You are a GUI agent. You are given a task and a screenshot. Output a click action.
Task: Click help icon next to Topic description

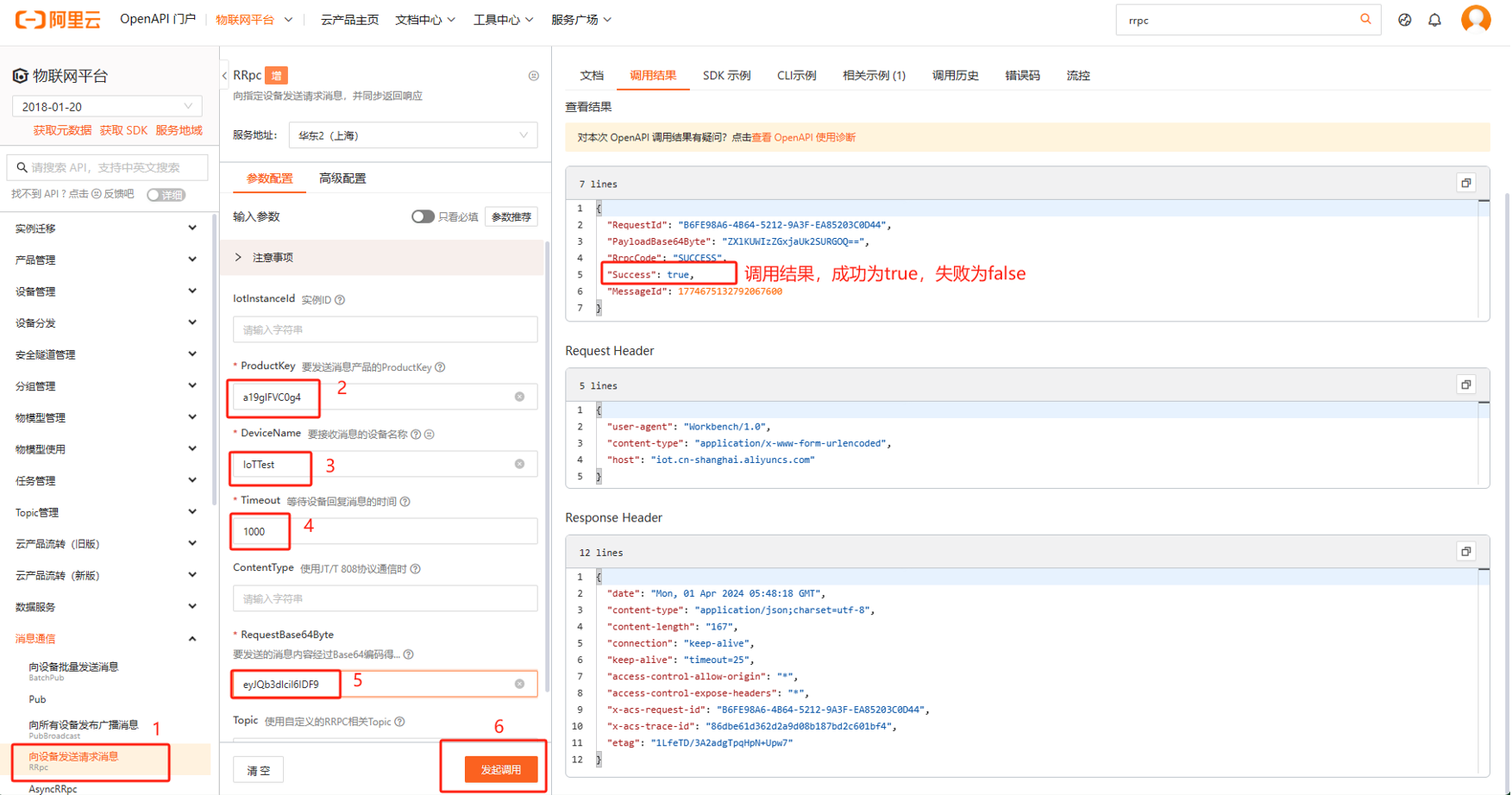point(399,722)
